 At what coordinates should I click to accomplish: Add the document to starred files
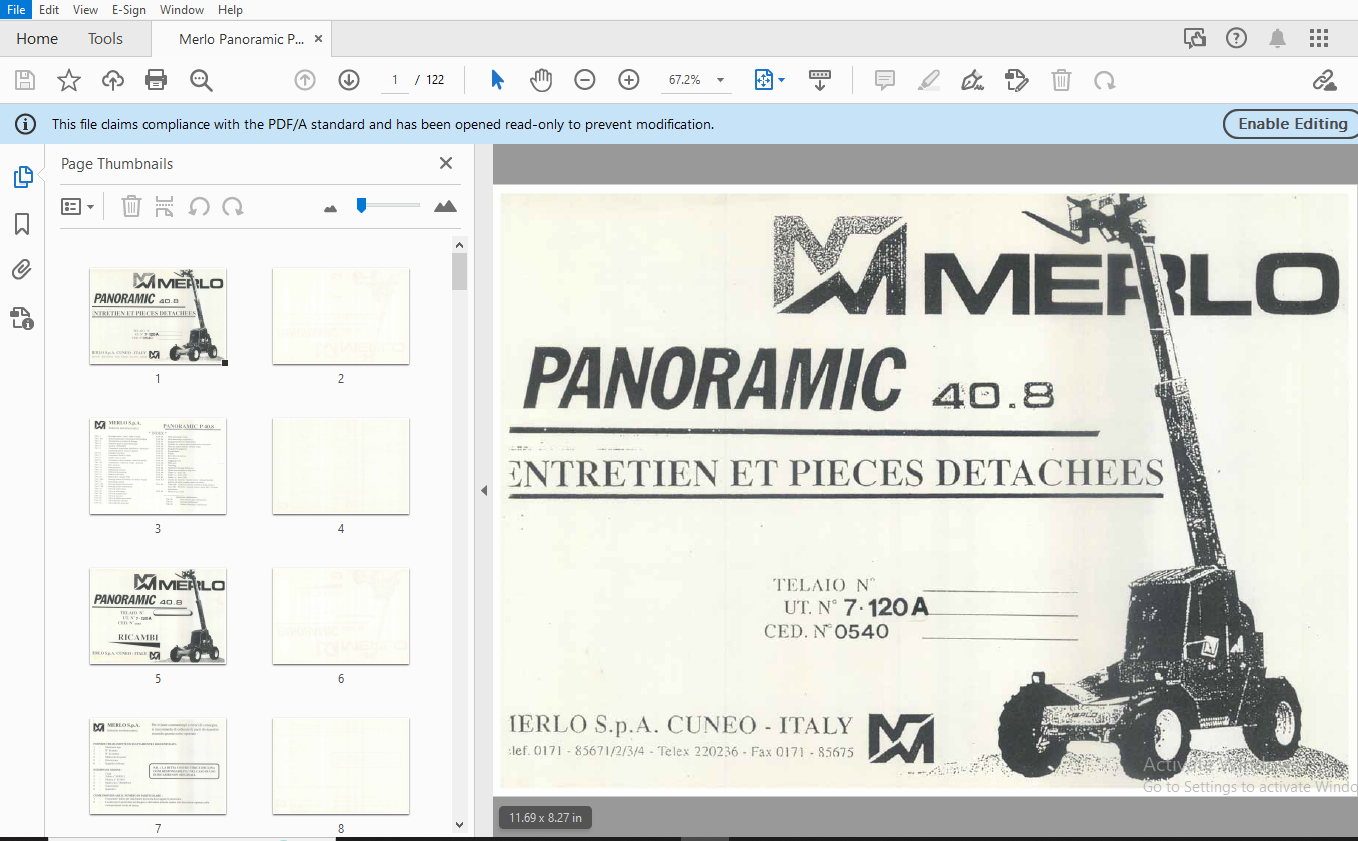(x=69, y=80)
